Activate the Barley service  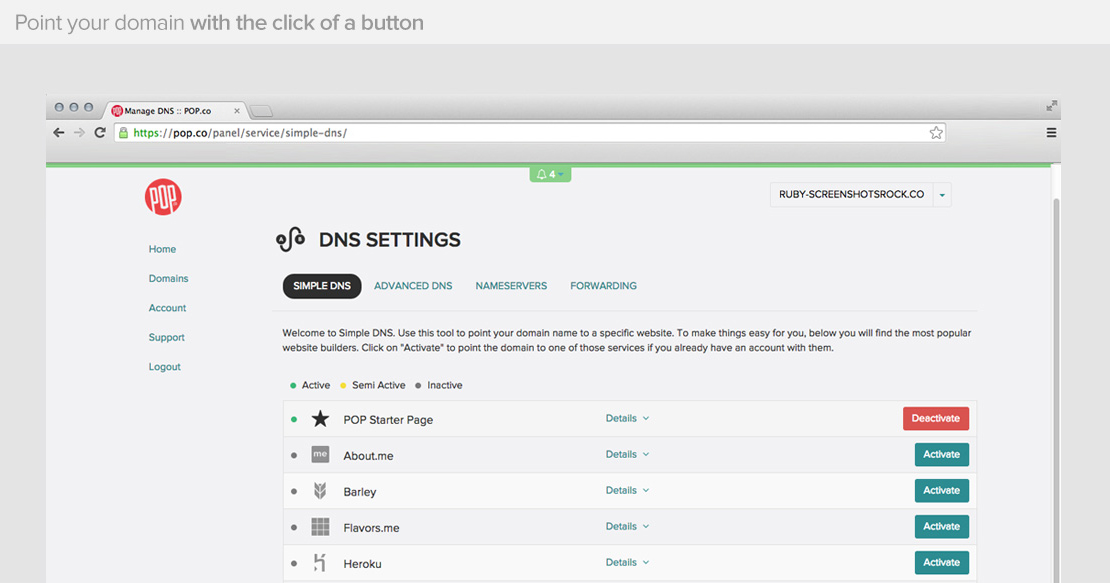pyautogui.click(x=942, y=490)
